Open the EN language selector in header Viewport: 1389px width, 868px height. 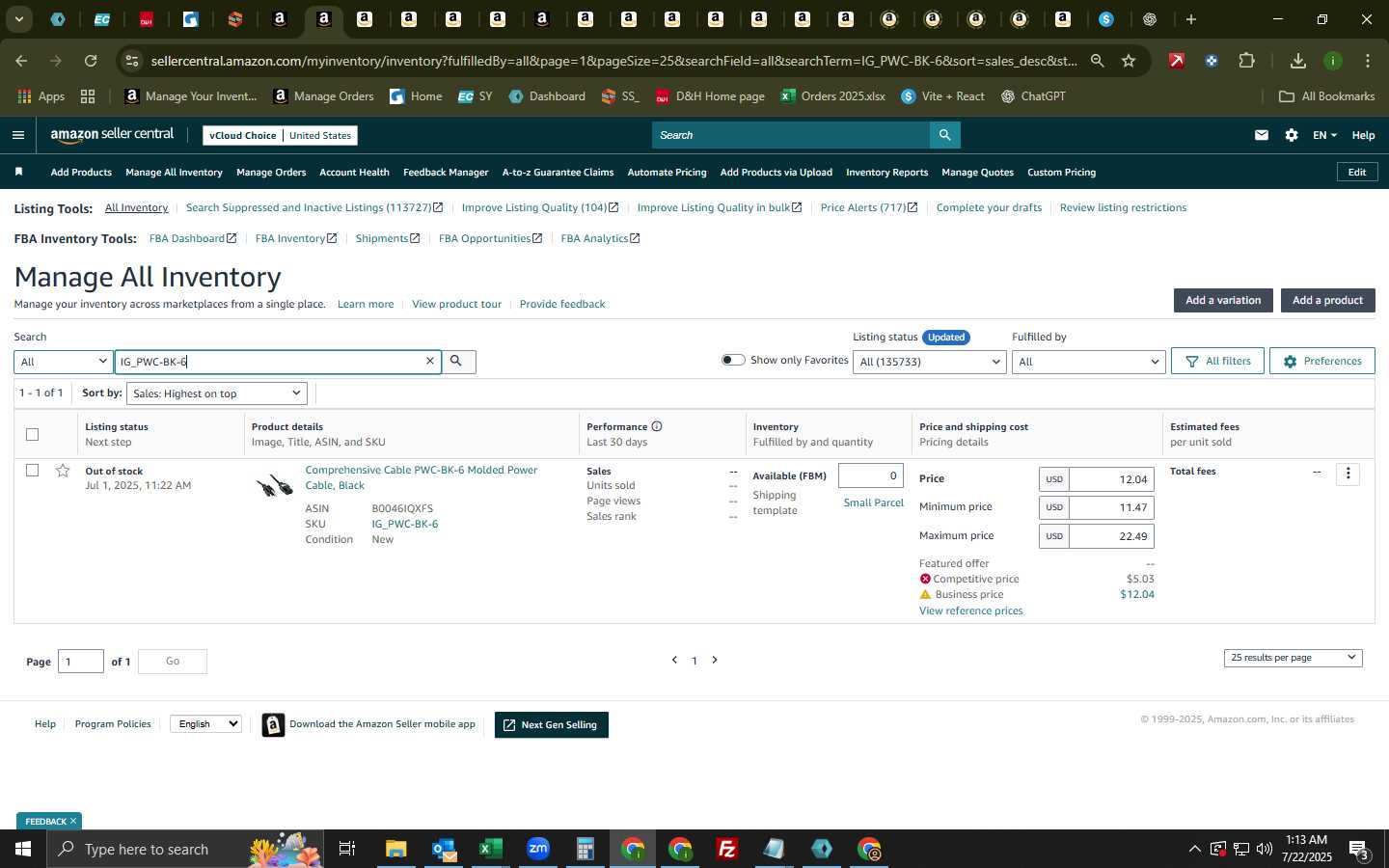1323,135
